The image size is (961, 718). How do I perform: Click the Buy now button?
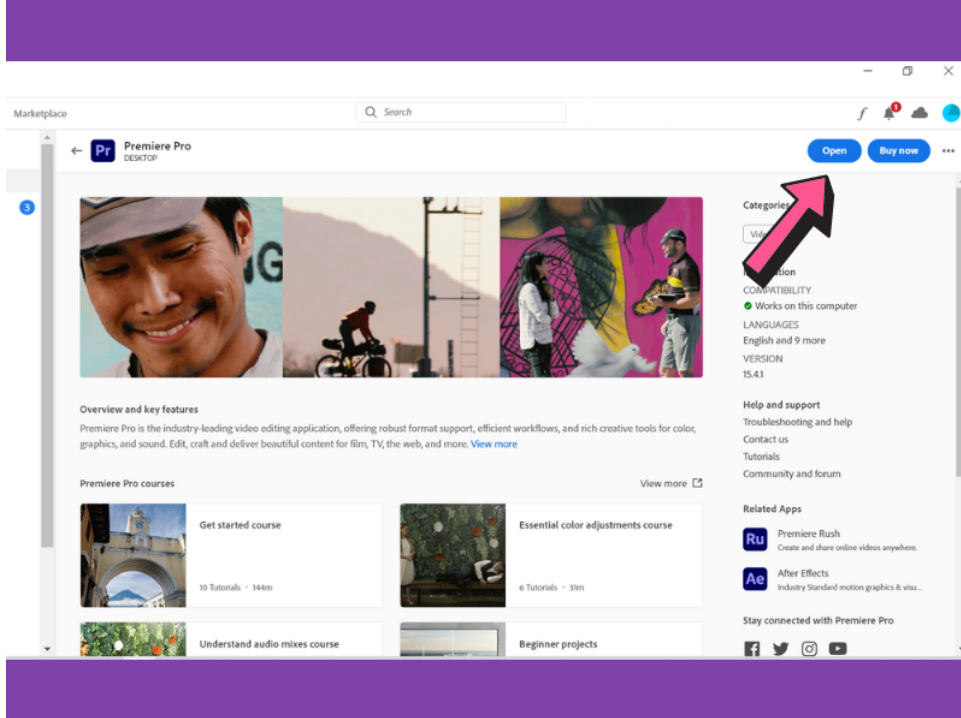(898, 151)
